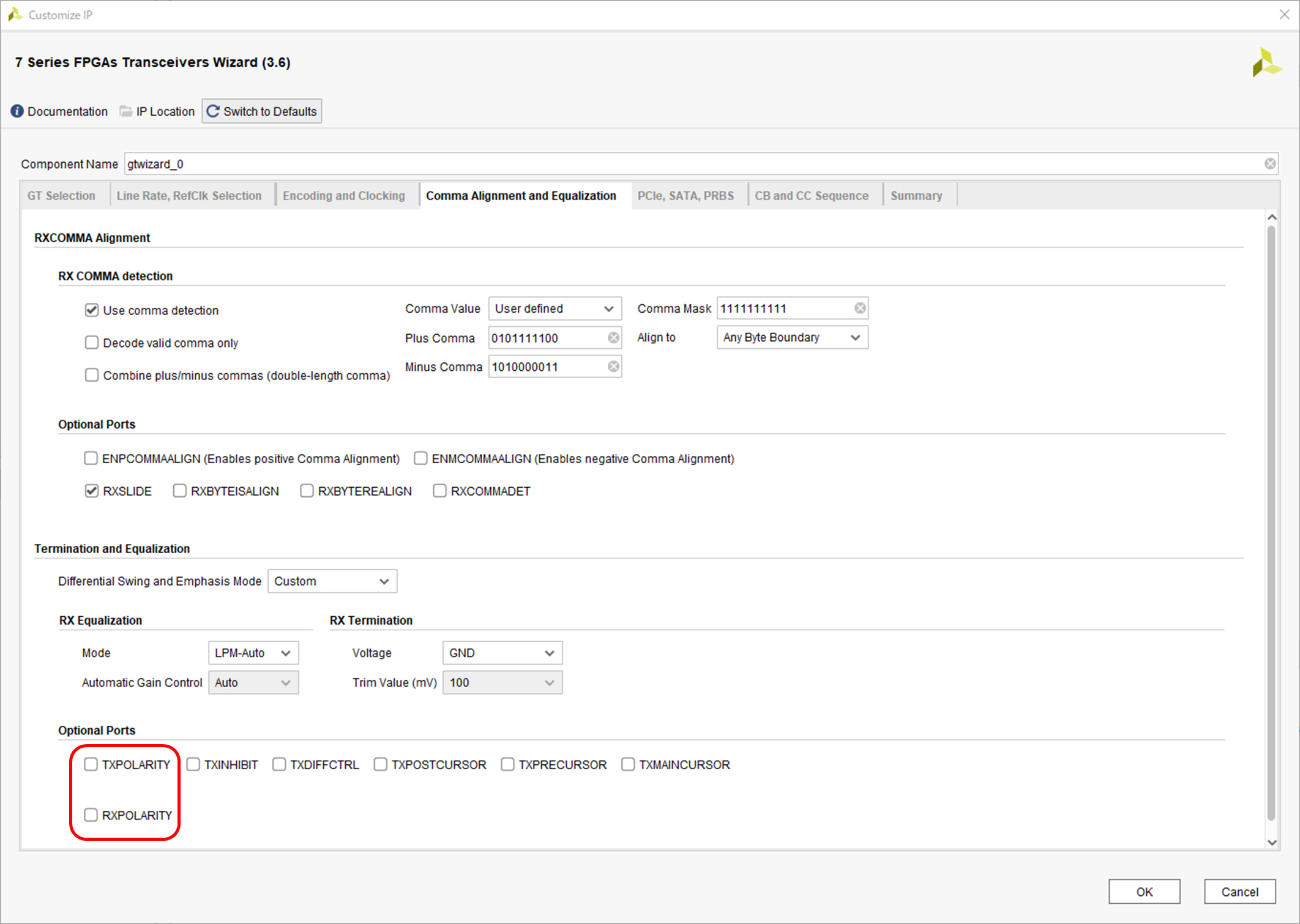Enable the RXPOLARITY port
This screenshot has height=924, width=1300.
91,815
